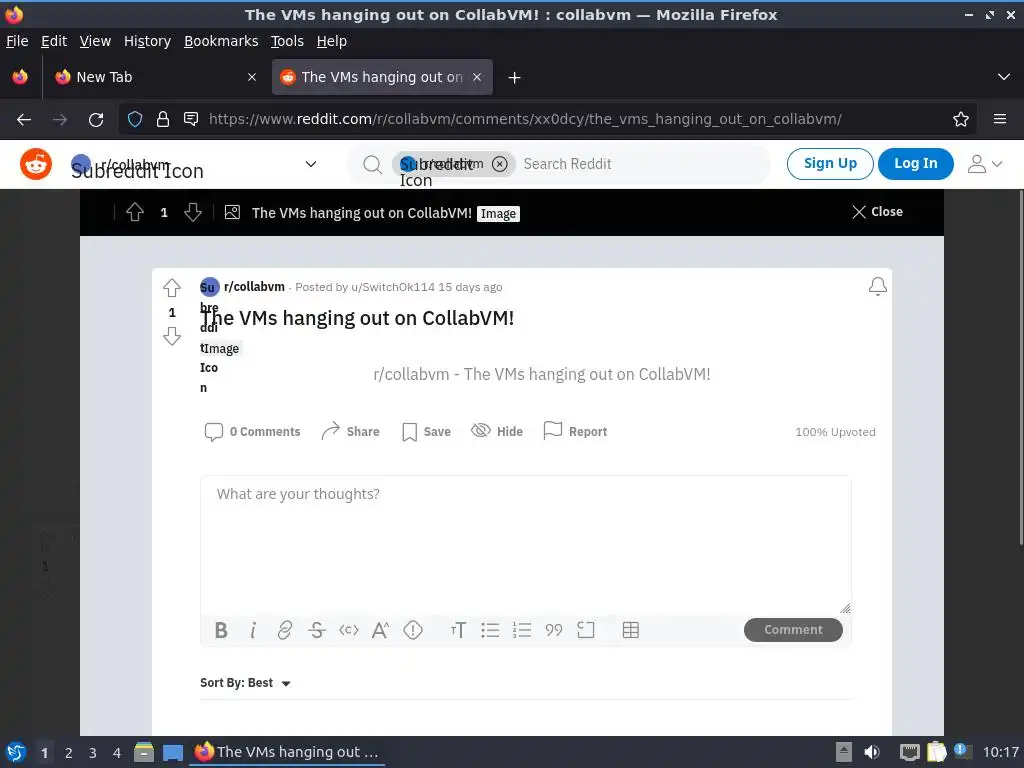Insert a code block
Image resolution: width=1024 pixels, height=768 pixels.
point(586,630)
